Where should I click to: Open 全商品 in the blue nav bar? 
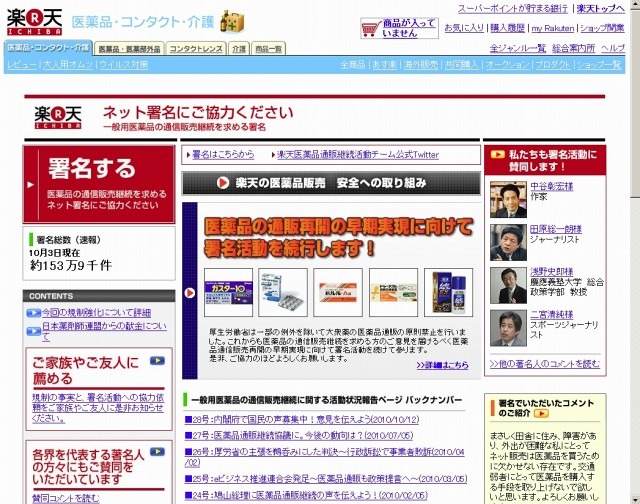353,65
